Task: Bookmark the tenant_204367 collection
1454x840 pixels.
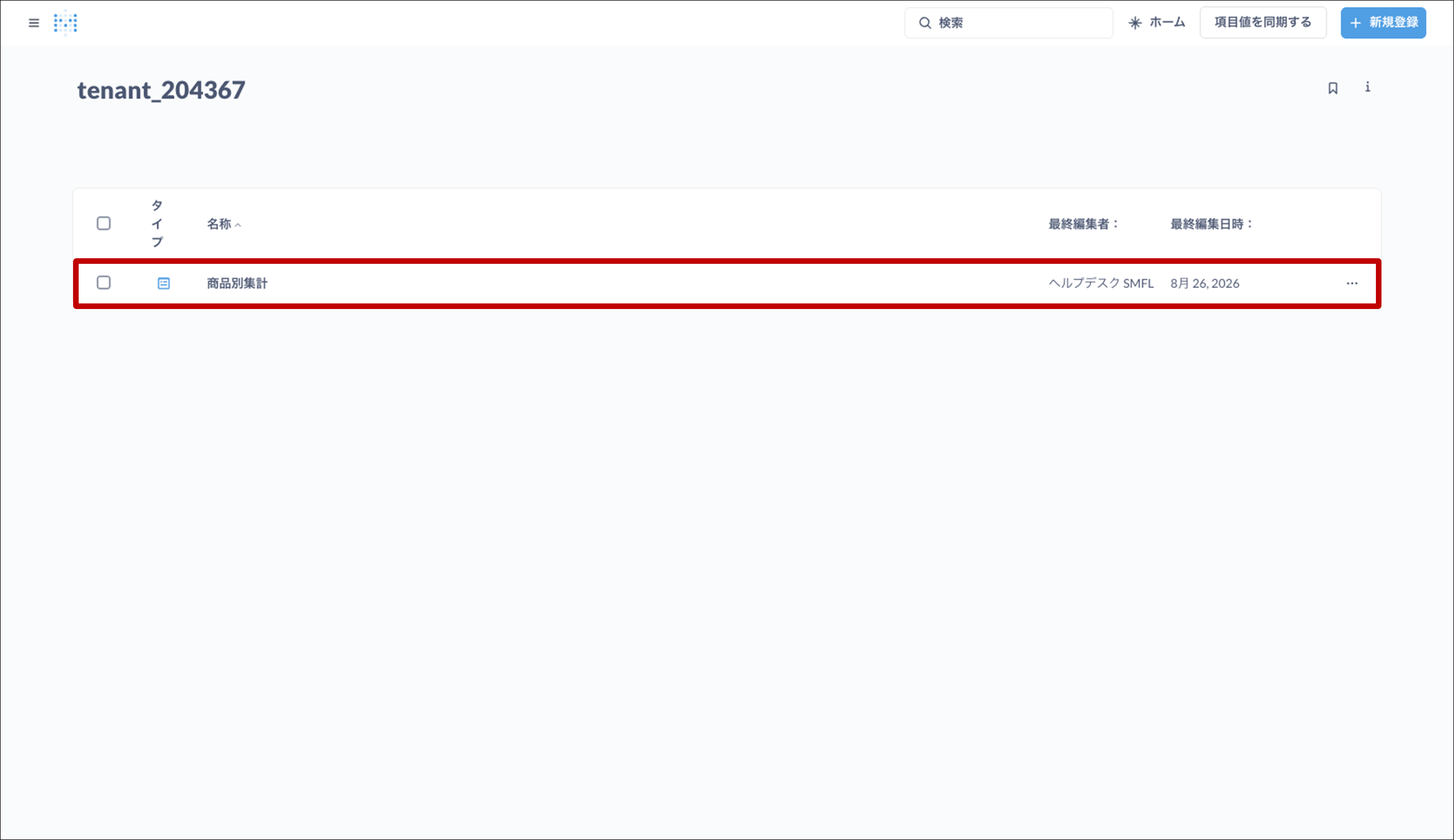Action: tap(1333, 88)
